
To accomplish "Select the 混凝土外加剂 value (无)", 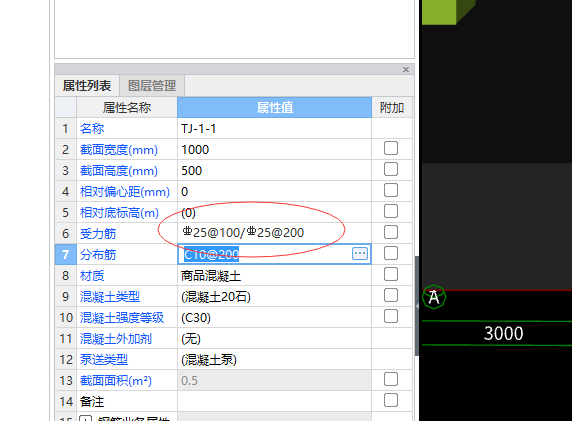I will 191,339.
